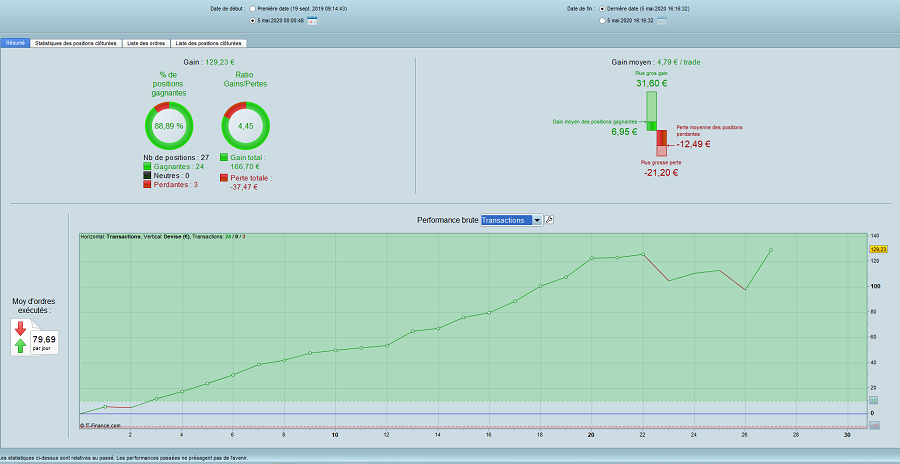
Task: Click the green gain bar in gain/loss chart
Action: coord(651,111)
